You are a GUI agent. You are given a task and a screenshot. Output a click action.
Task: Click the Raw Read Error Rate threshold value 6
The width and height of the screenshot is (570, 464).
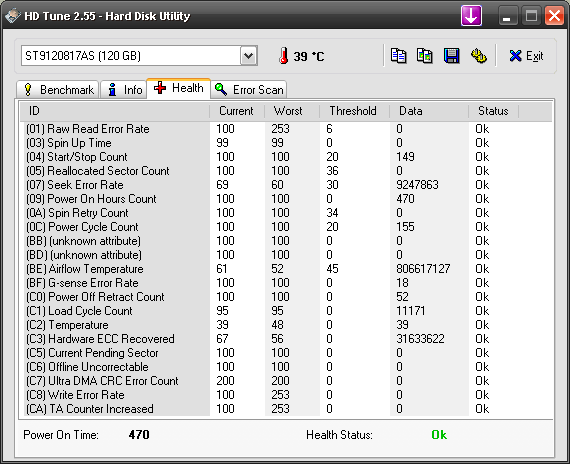pyautogui.click(x=329, y=129)
